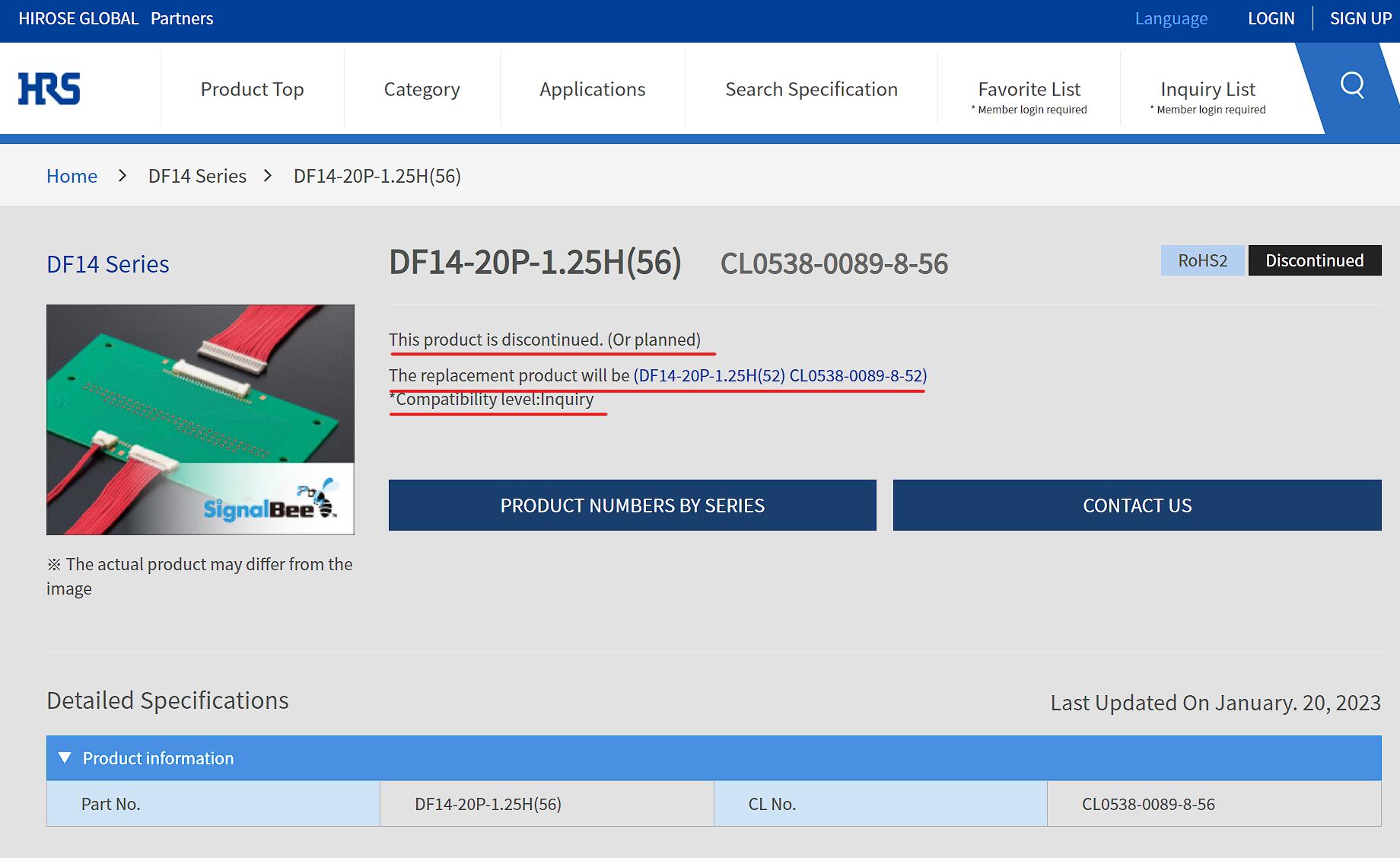This screenshot has height=858, width=1400.
Task: Click the RoHS2 badge
Action: pyautogui.click(x=1202, y=260)
